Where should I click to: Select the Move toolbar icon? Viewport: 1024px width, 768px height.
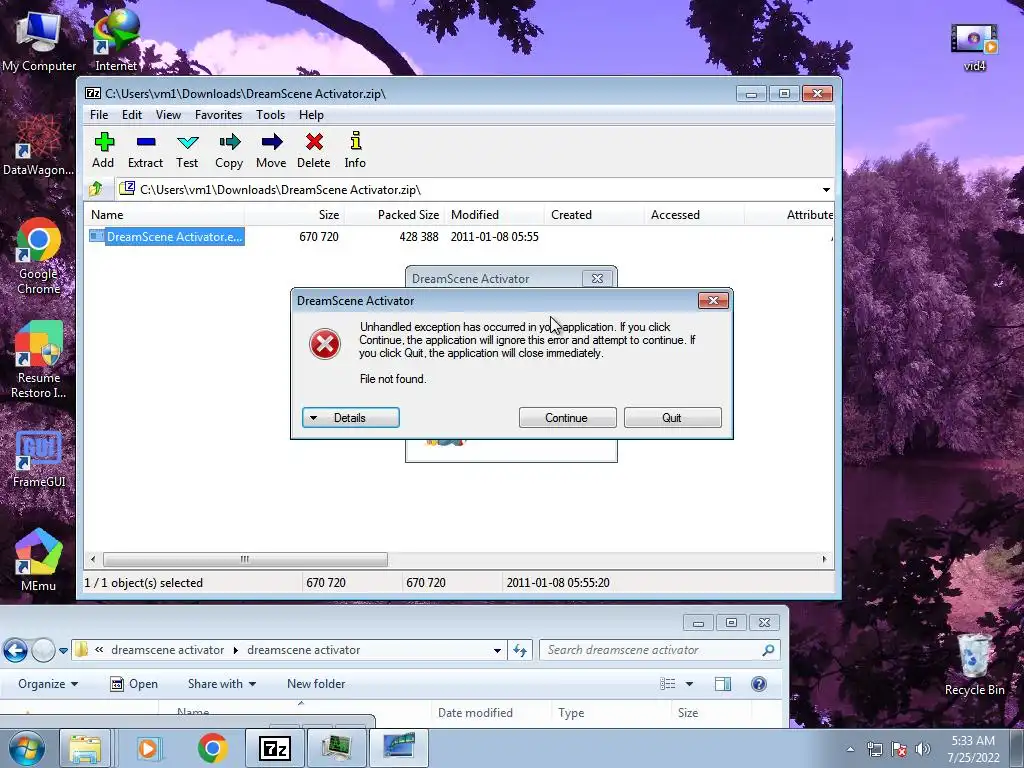click(271, 150)
